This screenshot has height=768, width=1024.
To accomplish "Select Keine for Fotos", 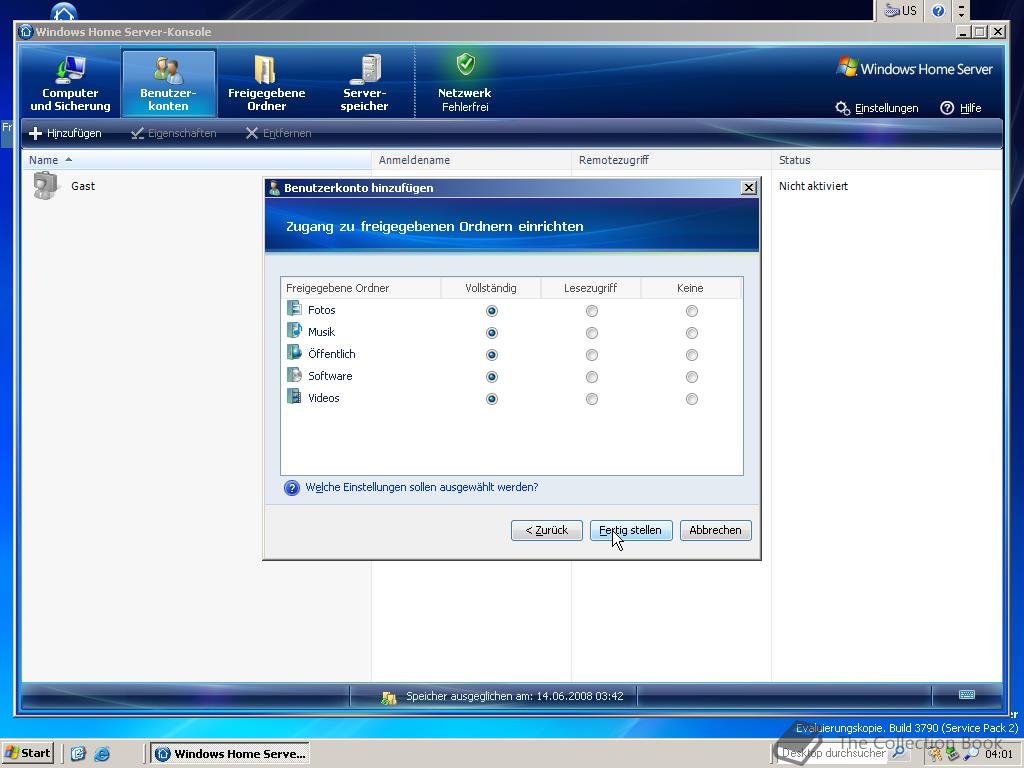I will coord(692,311).
